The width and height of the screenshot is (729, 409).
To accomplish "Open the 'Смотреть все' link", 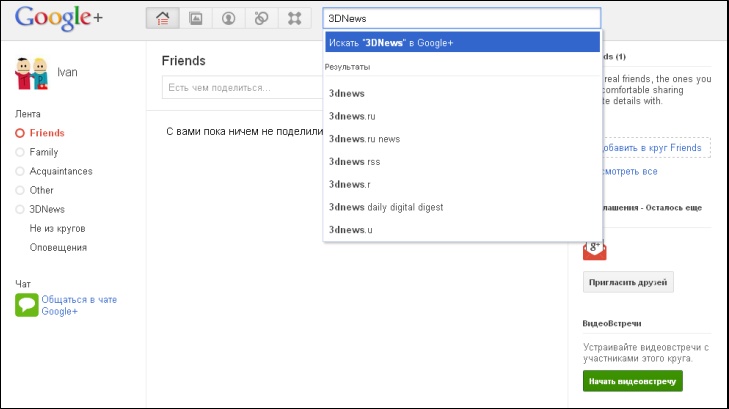I will point(630,172).
